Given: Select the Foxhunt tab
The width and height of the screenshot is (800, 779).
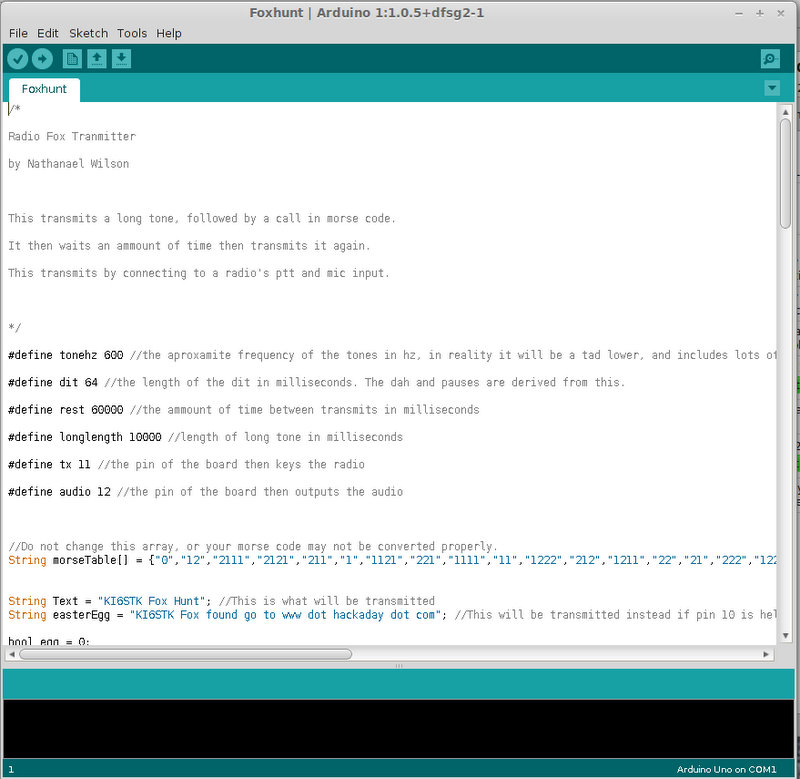Looking at the screenshot, I should tap(44, 89).
